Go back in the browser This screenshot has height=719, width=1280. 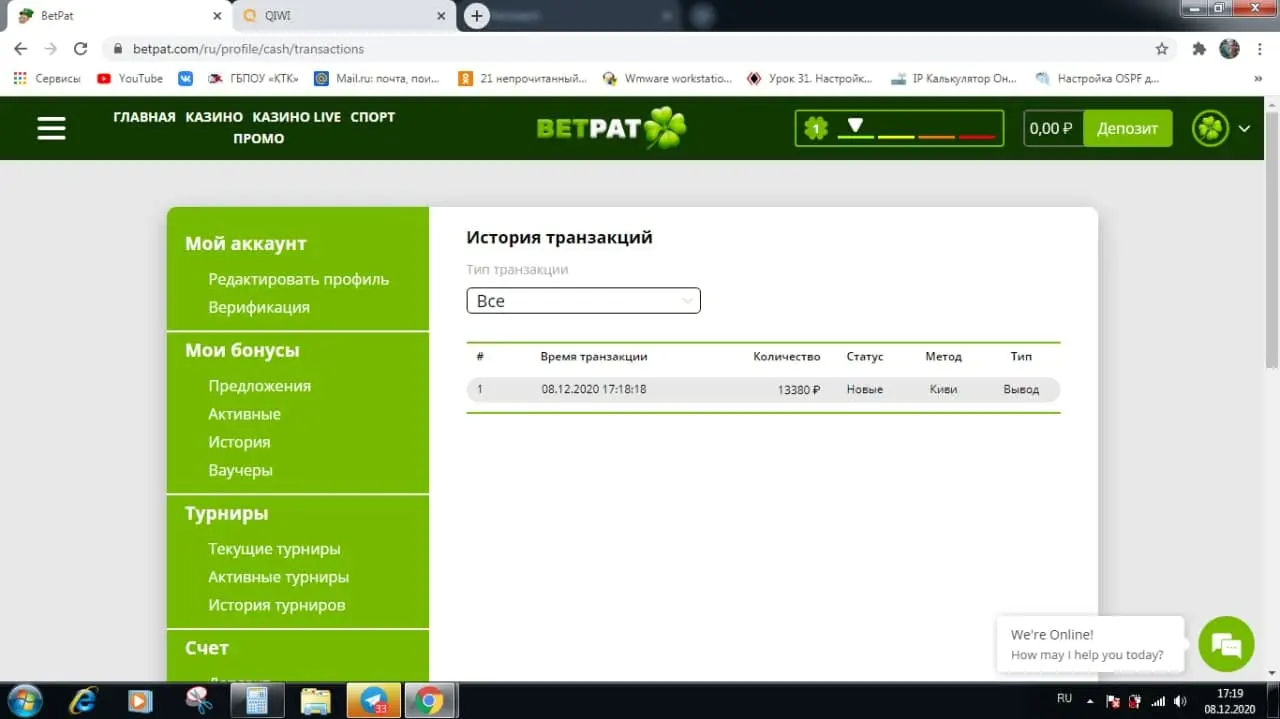coord(21,48)
